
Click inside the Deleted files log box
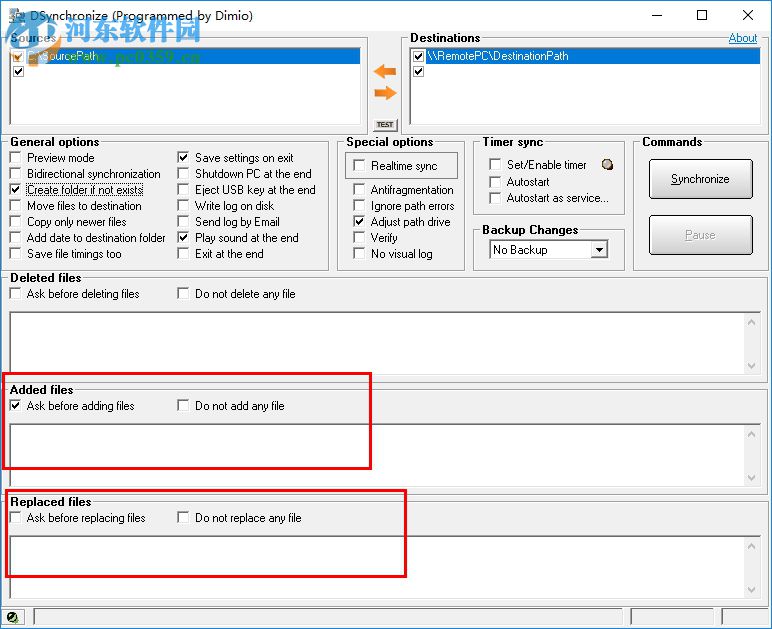(x=379, y=343)
